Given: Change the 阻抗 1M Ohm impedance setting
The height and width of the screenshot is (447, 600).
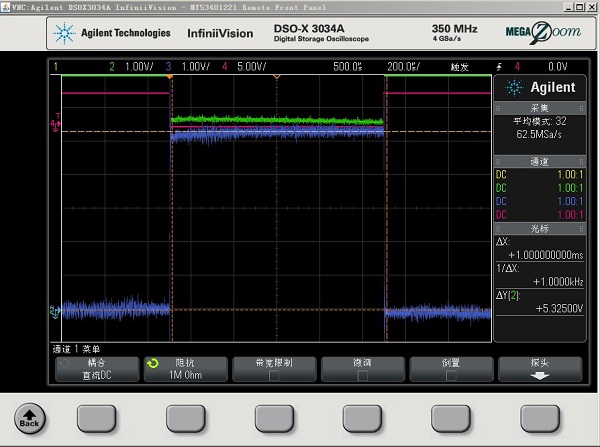Looking at the screenshot, I should tap(184, 370).
